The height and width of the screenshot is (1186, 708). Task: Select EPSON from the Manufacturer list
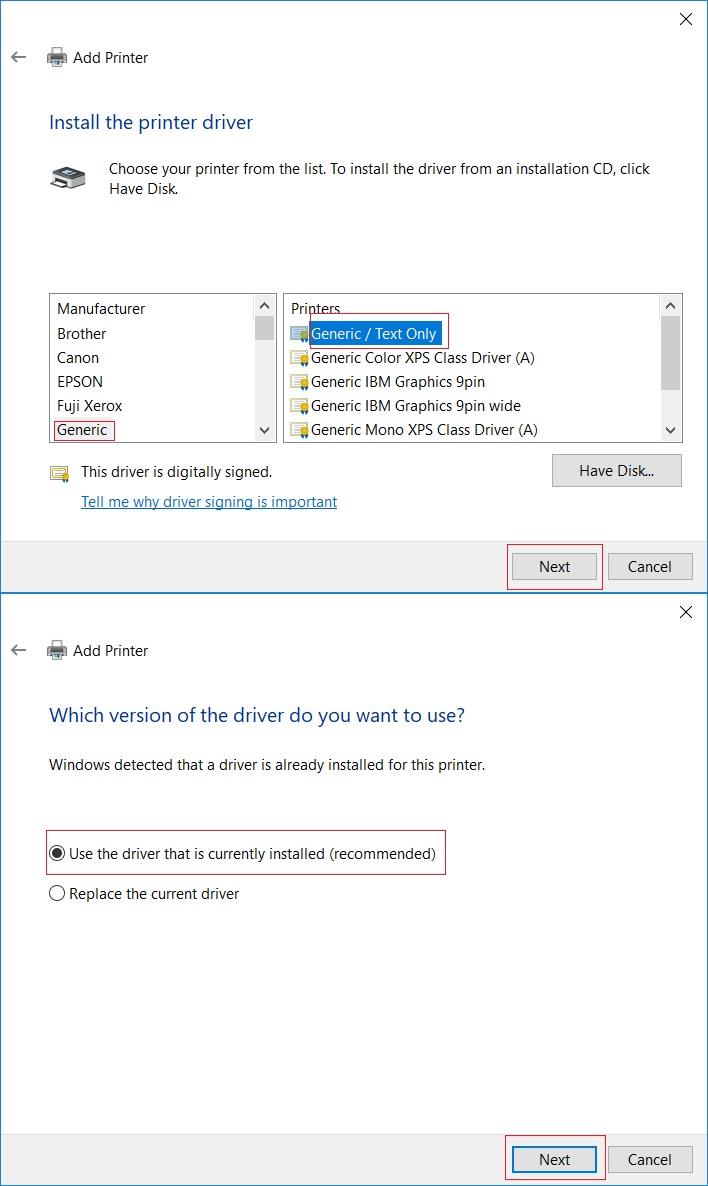tap(80, 381)
